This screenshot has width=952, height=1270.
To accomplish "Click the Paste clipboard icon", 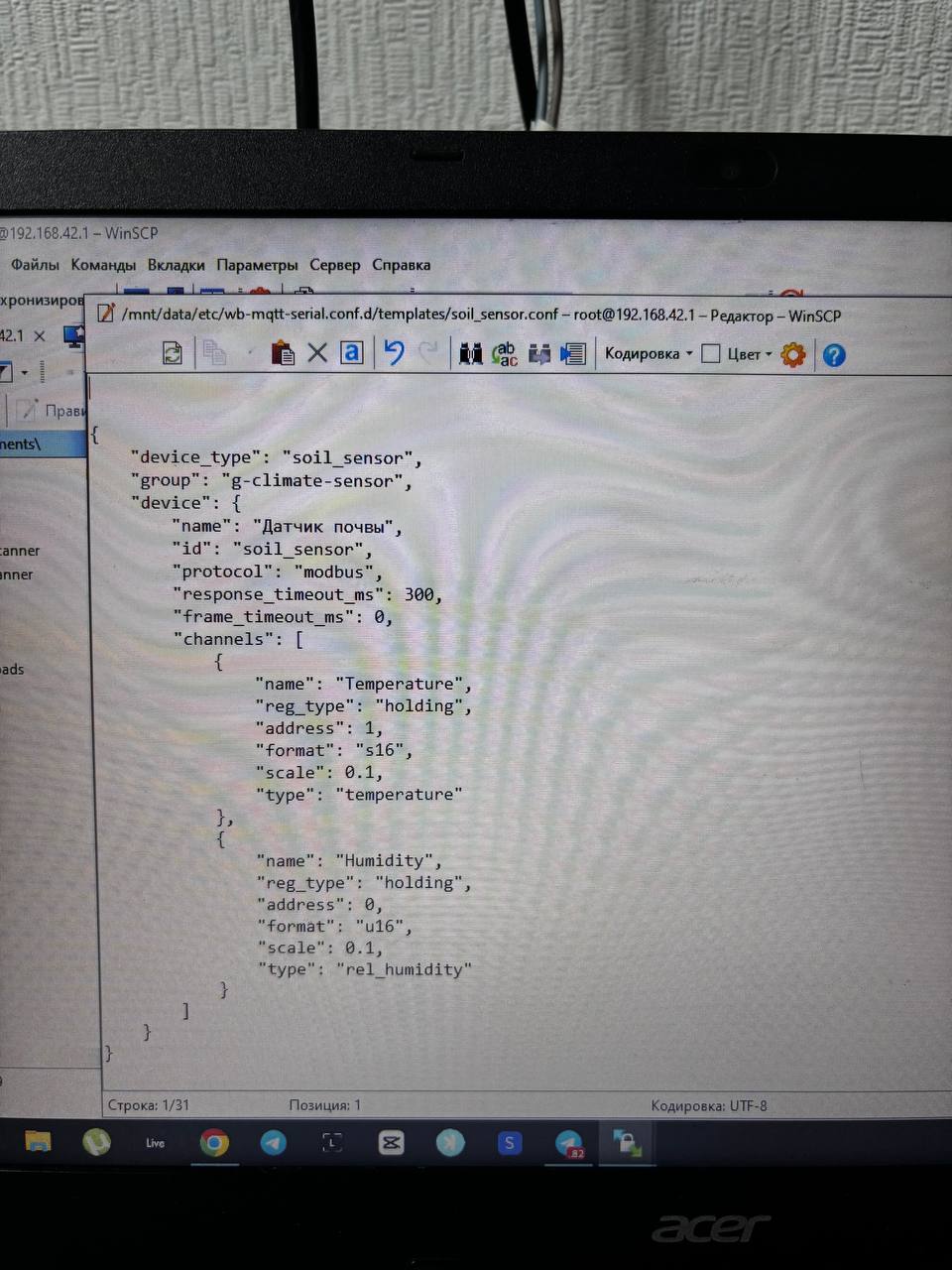I will click(283, 353).
